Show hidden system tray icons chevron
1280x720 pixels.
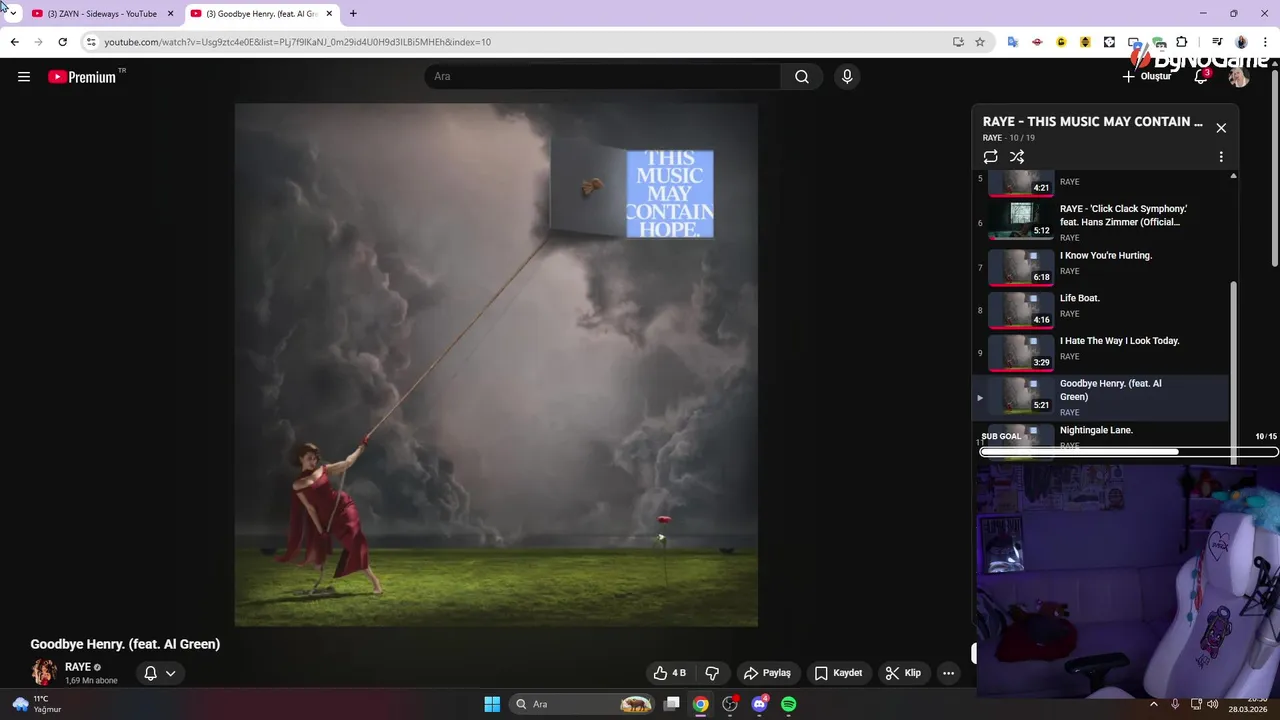pos(1153,704)
